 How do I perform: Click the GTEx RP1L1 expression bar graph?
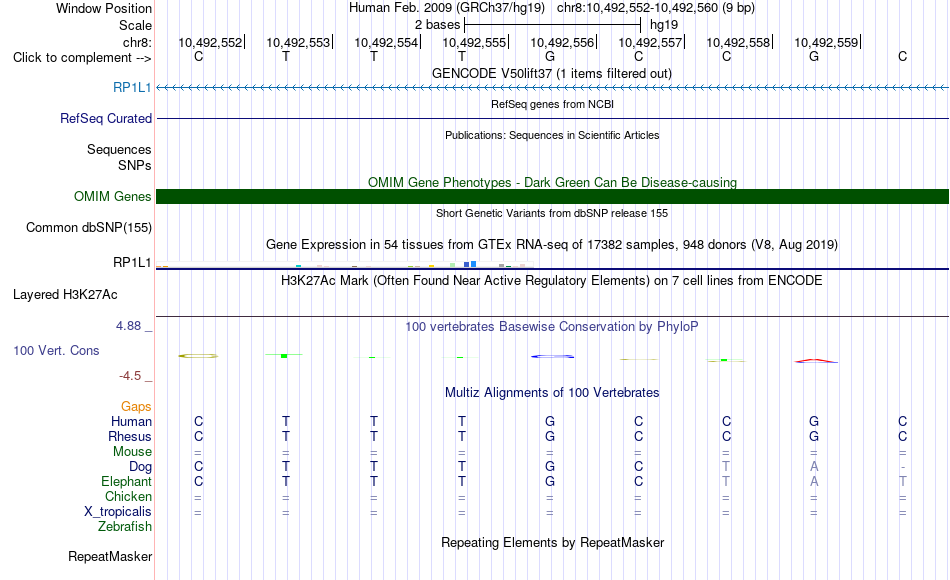344,264
